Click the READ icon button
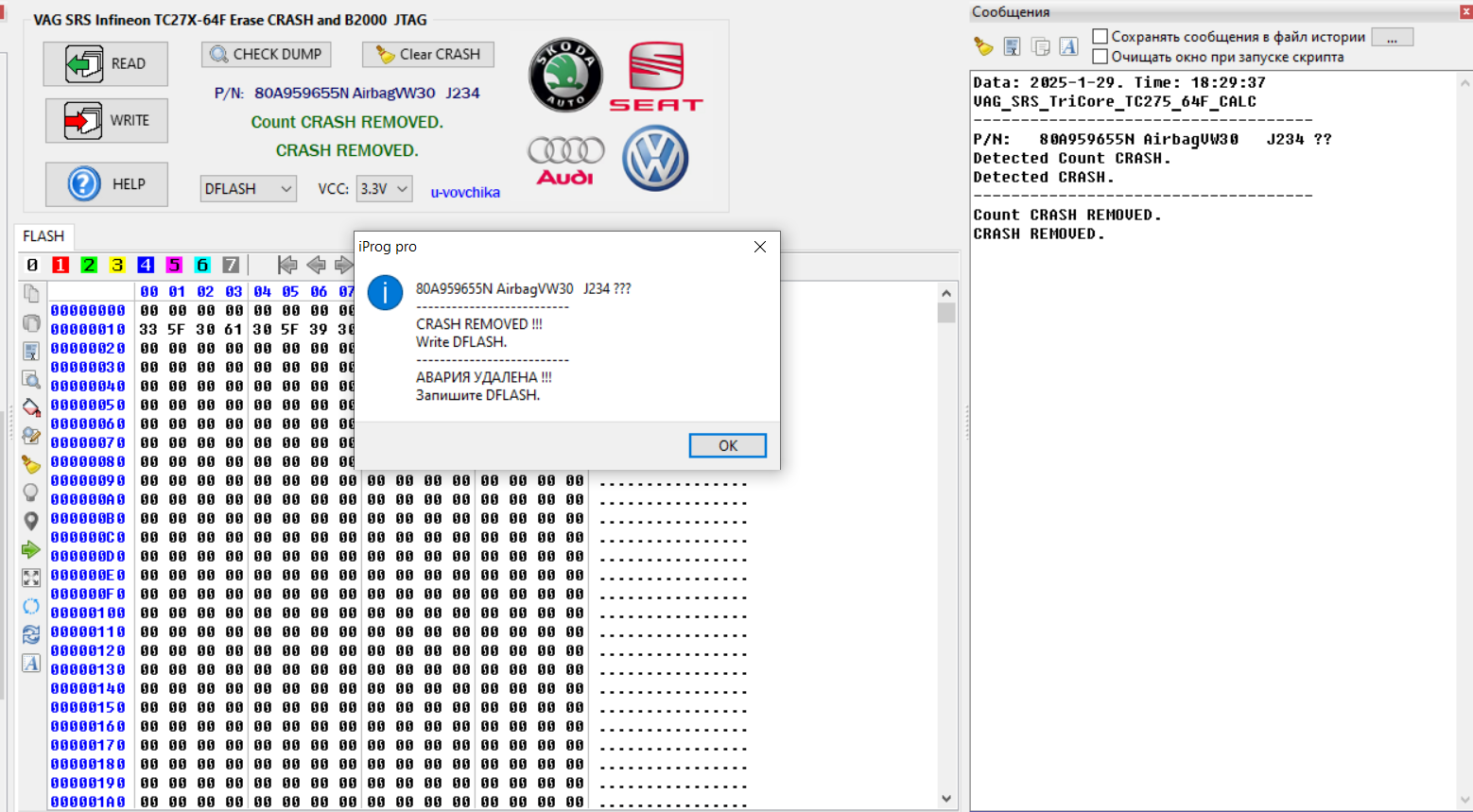 tap(105, 64)
